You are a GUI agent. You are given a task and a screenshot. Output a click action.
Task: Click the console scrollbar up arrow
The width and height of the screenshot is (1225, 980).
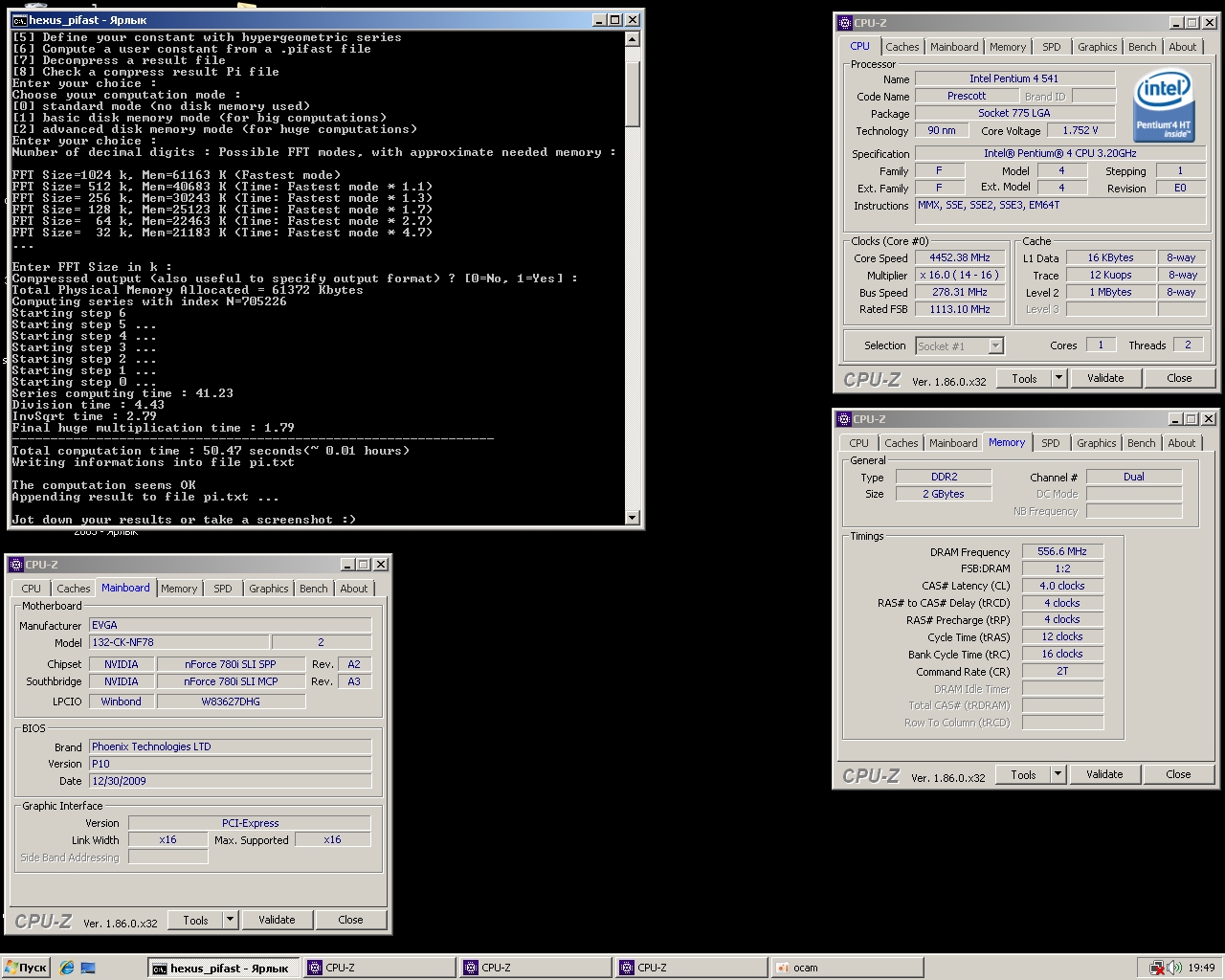tap(632, 39)
